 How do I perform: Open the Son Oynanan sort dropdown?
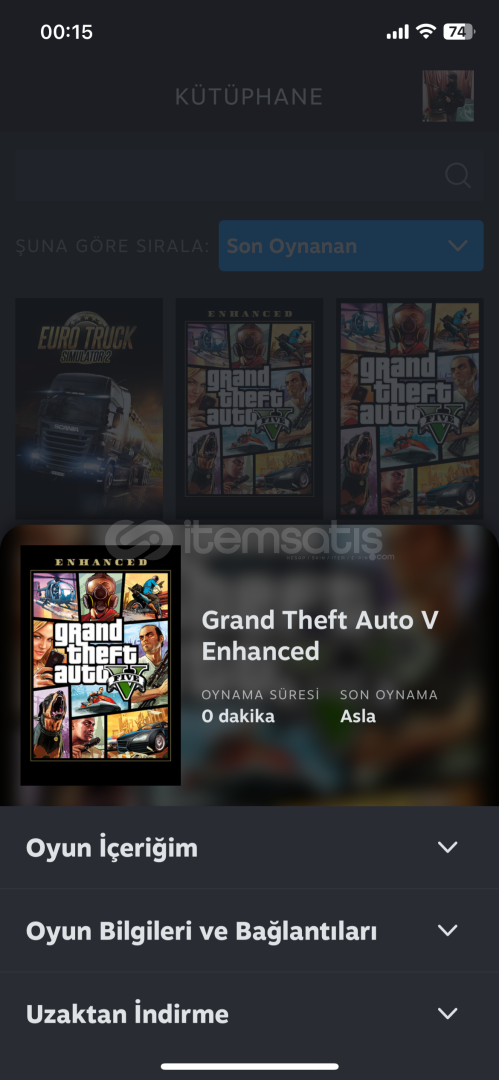tap(351, 246)
